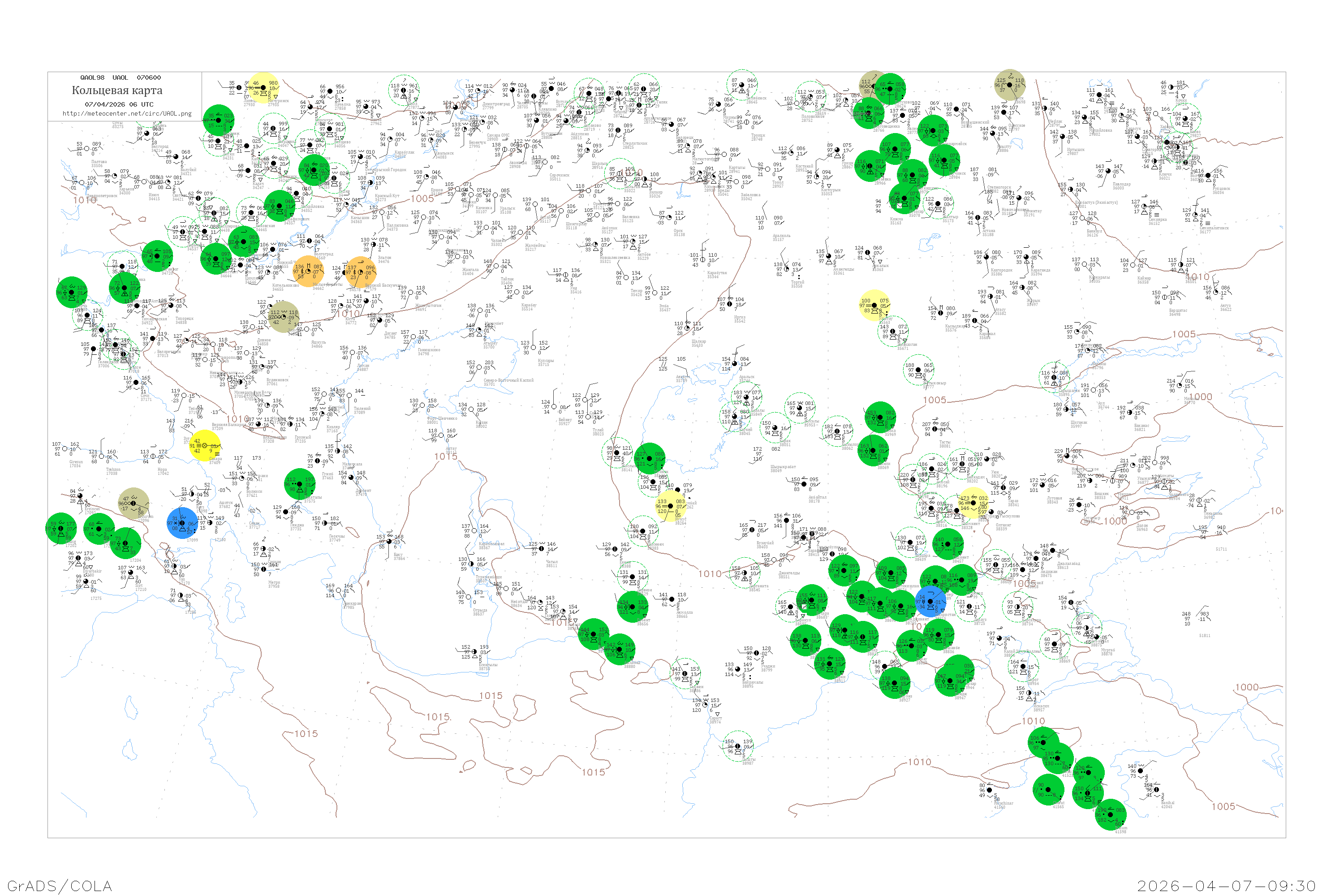
Task: Click the Караганда 35394 station symbol
Action: tap(1026, 257)
